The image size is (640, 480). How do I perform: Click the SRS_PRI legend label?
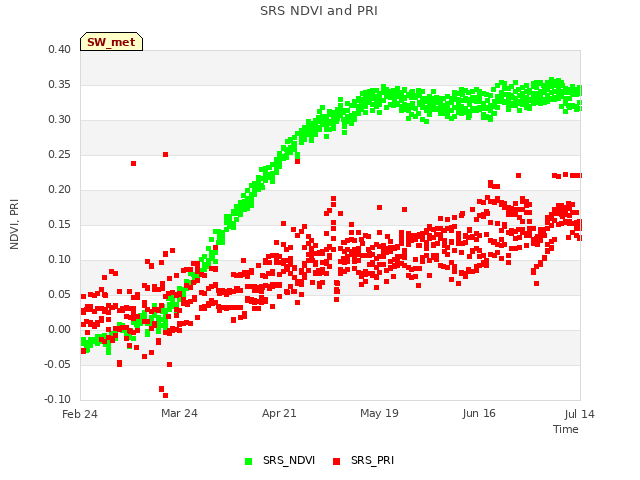coord(372,460)
